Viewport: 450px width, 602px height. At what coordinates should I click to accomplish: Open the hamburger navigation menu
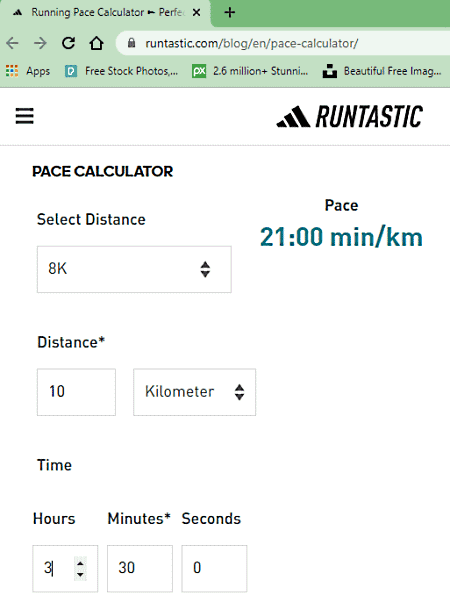[25, 116]
